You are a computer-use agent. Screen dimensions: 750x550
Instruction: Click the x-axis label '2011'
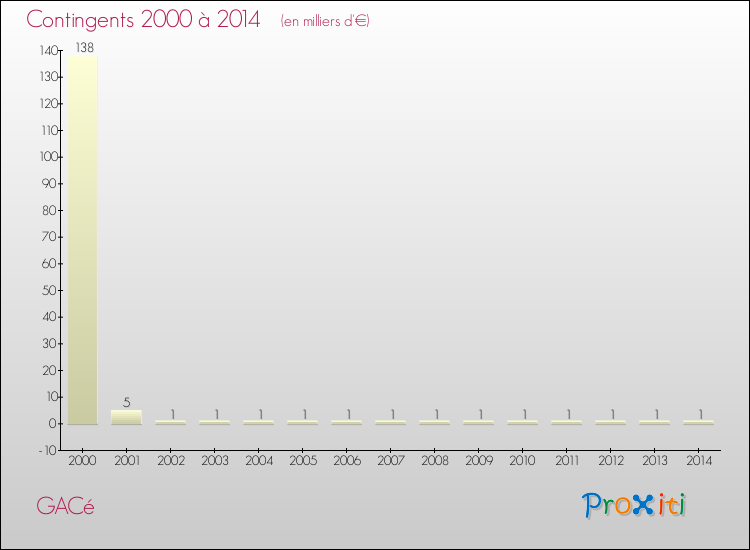[x=567, y=461]
